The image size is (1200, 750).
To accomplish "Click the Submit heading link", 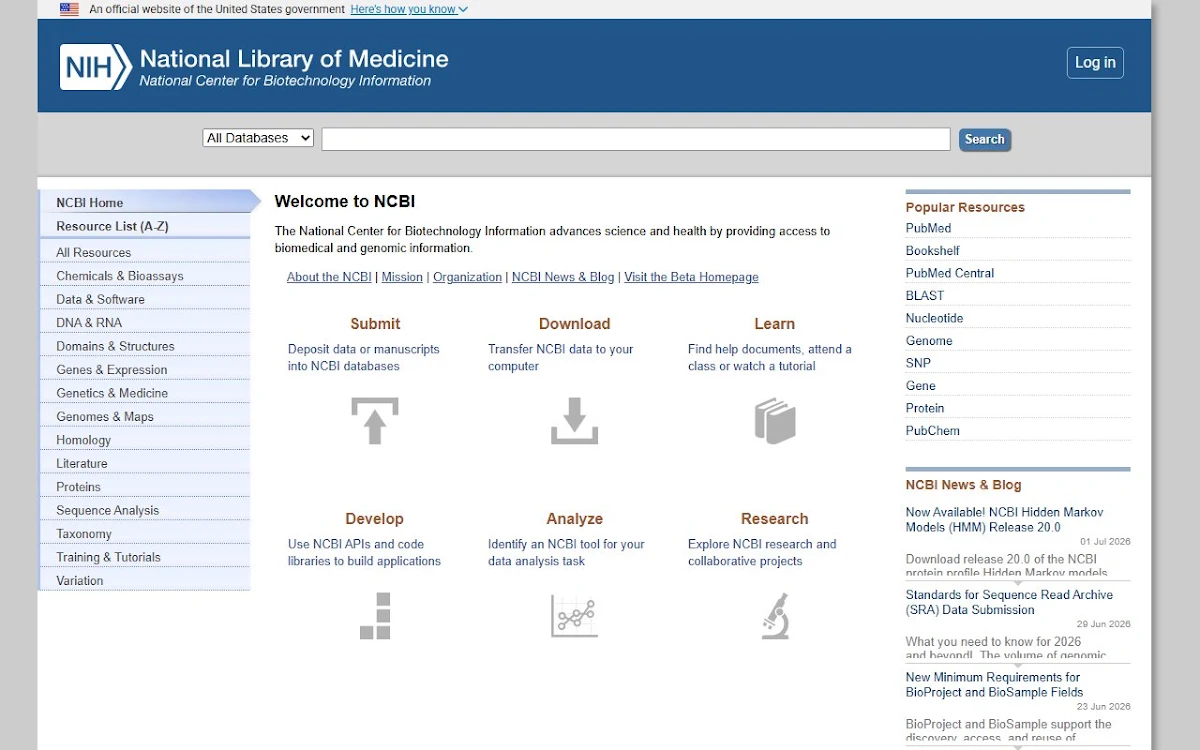I will pos(375,324).
